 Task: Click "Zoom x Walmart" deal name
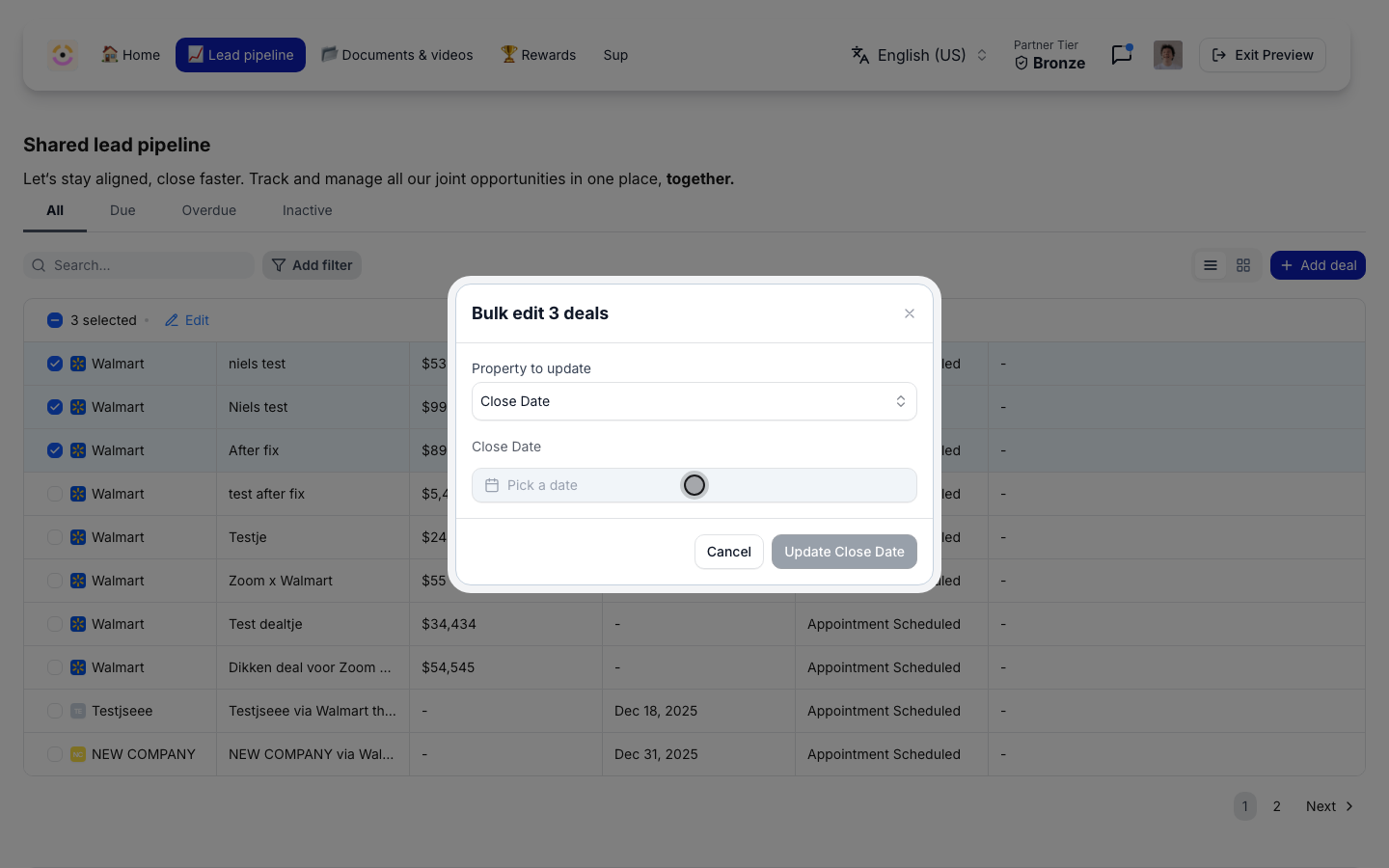pyautogui.click(x=281, y=581)
